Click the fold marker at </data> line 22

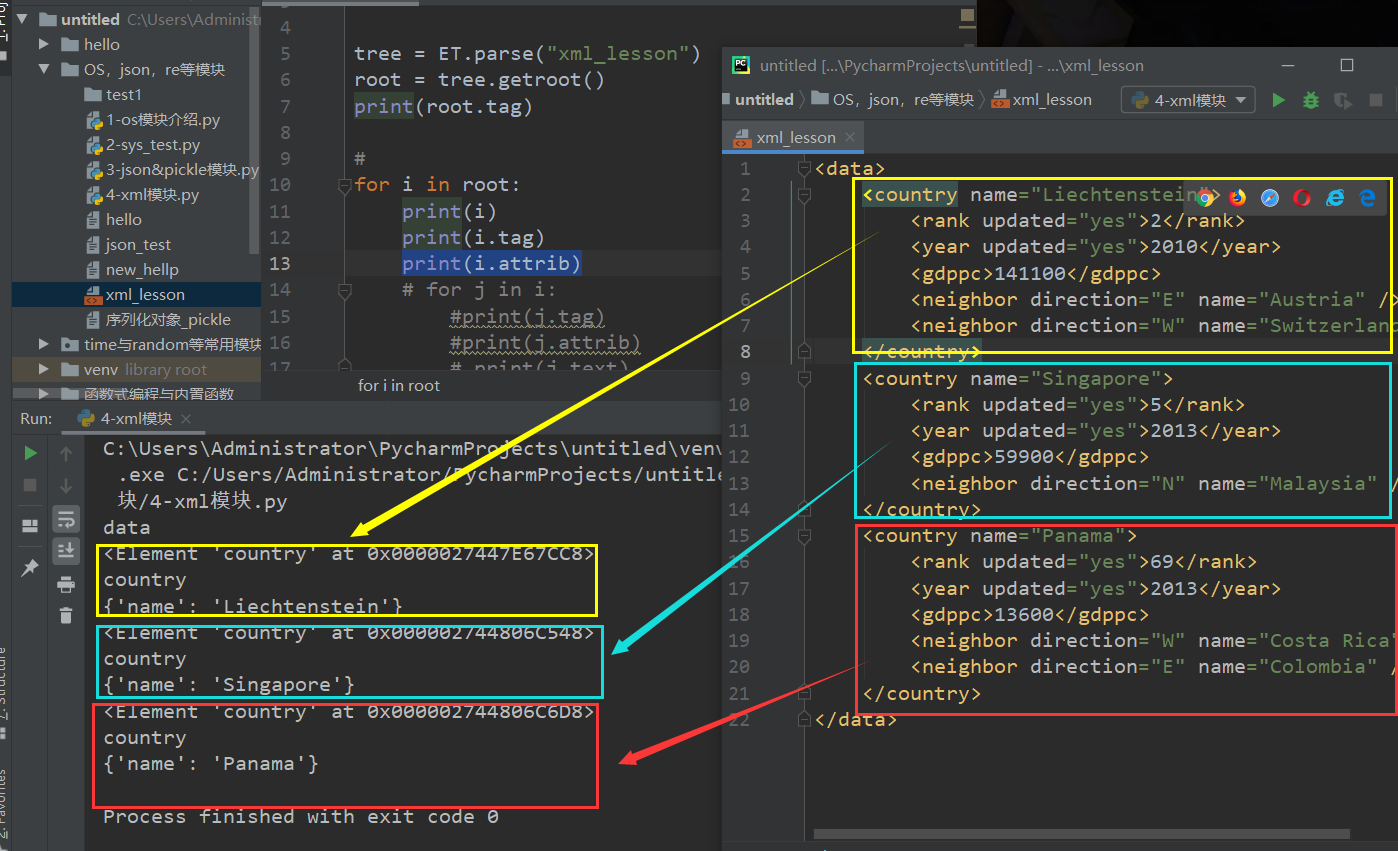804,719
